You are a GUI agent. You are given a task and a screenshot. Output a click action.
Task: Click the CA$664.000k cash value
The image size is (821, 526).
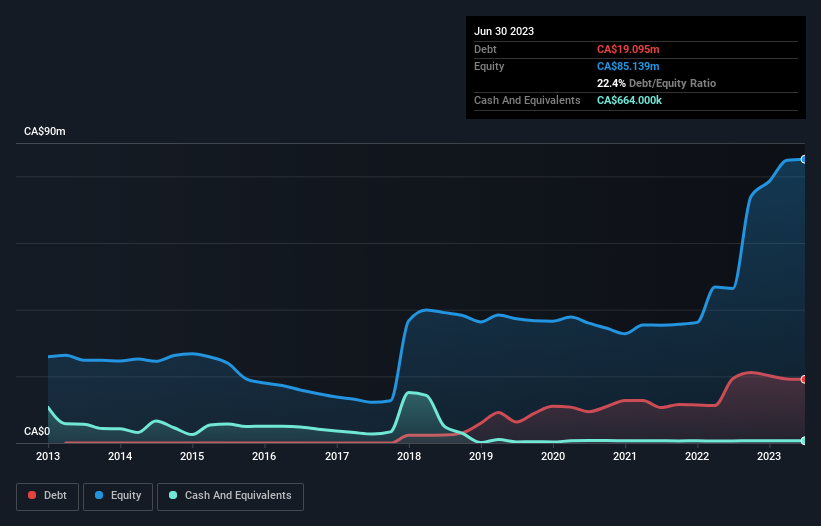click(629, 100)
